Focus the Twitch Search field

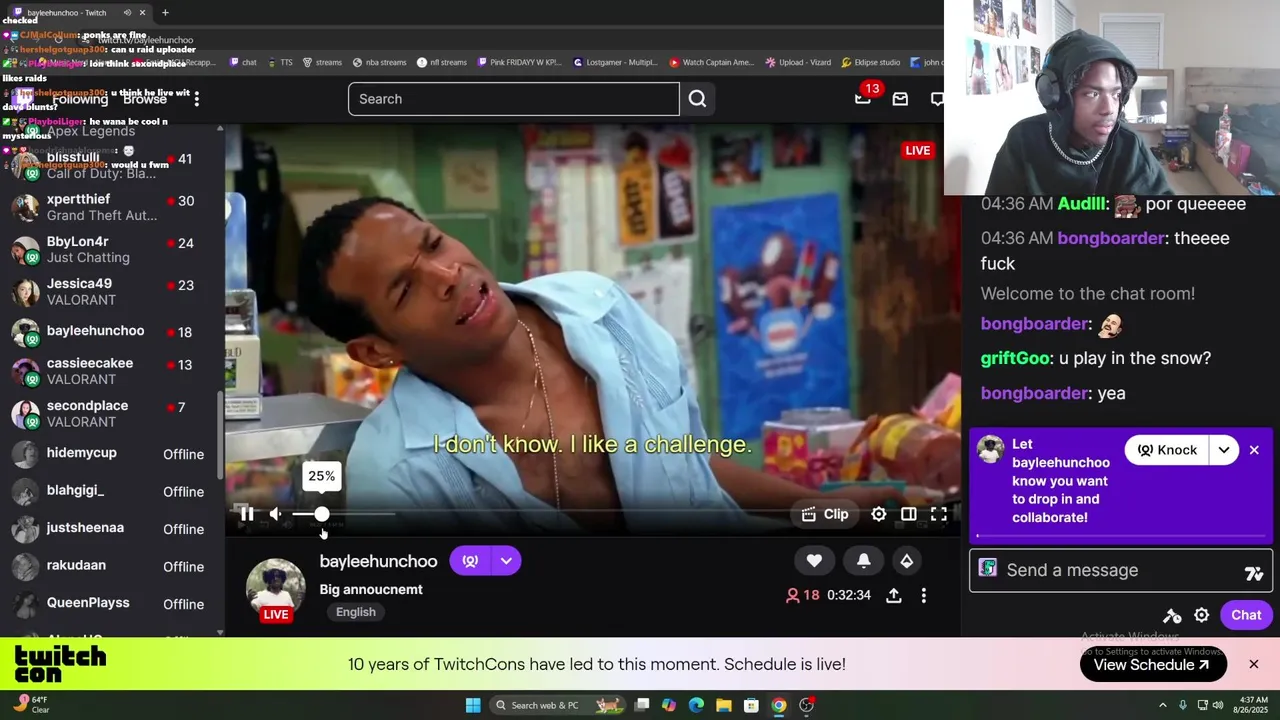click(x=514, y=99)
